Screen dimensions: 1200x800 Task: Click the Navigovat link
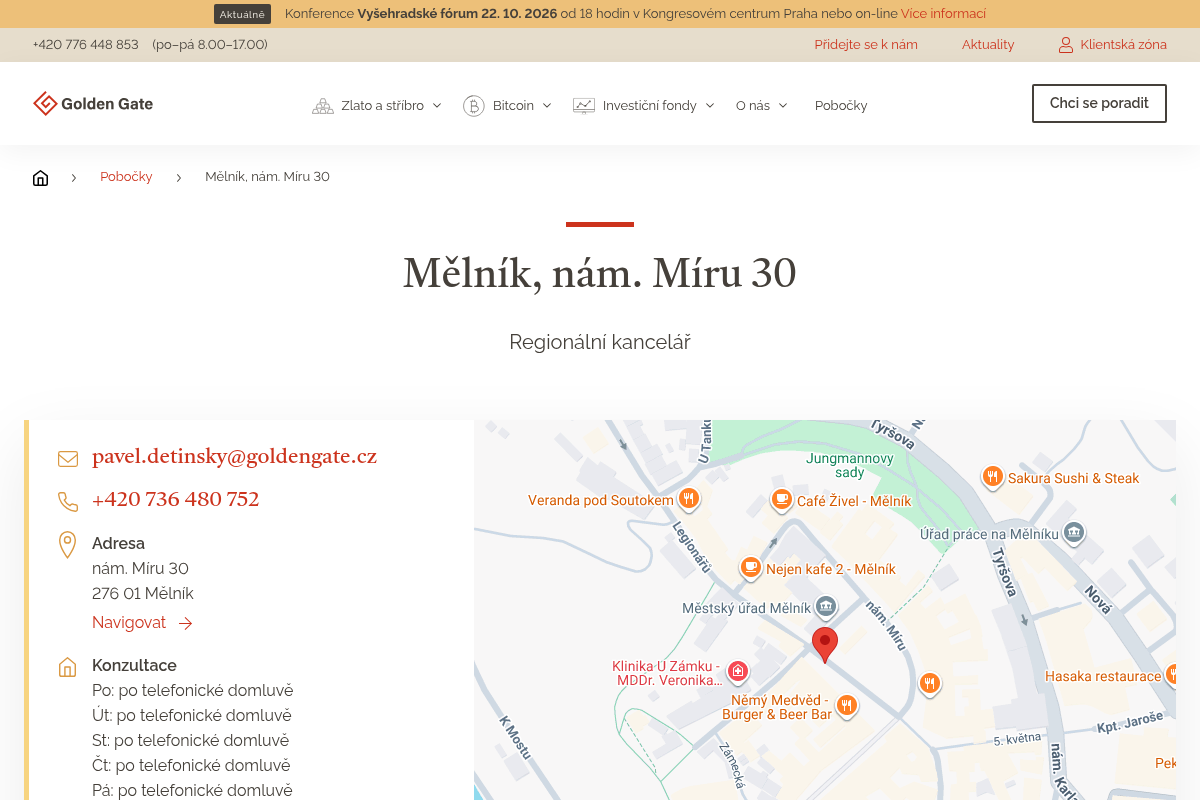(x=142, y=623)
